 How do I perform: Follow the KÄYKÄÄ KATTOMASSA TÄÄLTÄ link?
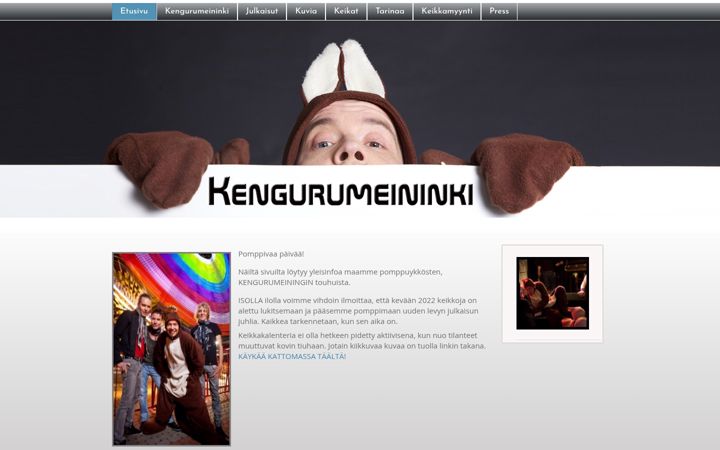pyautogui.click(x=292, y=356)
